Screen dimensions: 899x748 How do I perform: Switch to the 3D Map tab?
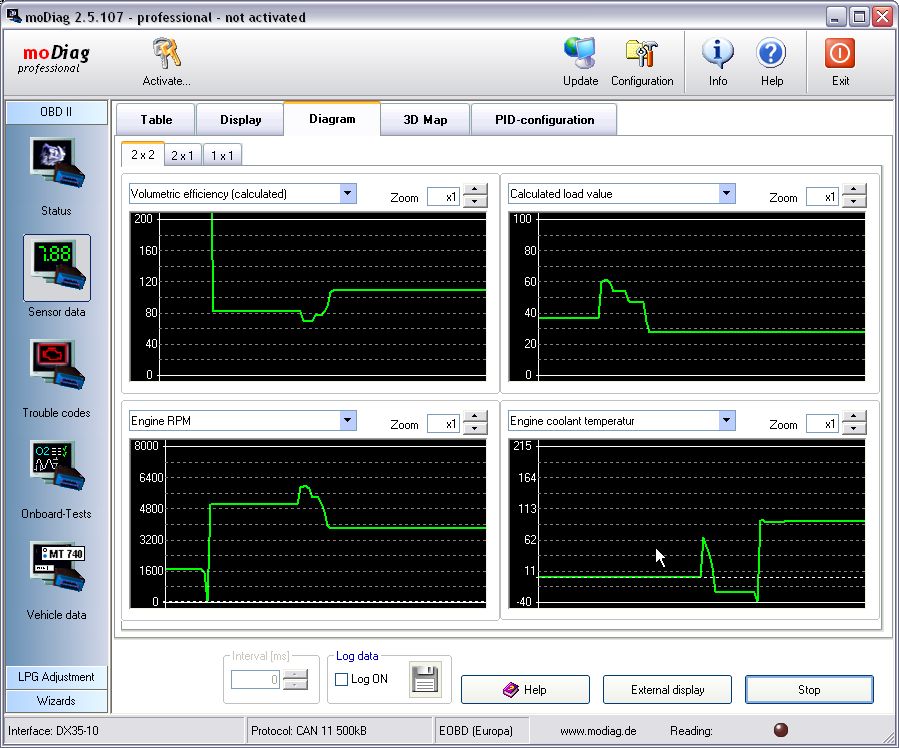click(x=425, y=120)
